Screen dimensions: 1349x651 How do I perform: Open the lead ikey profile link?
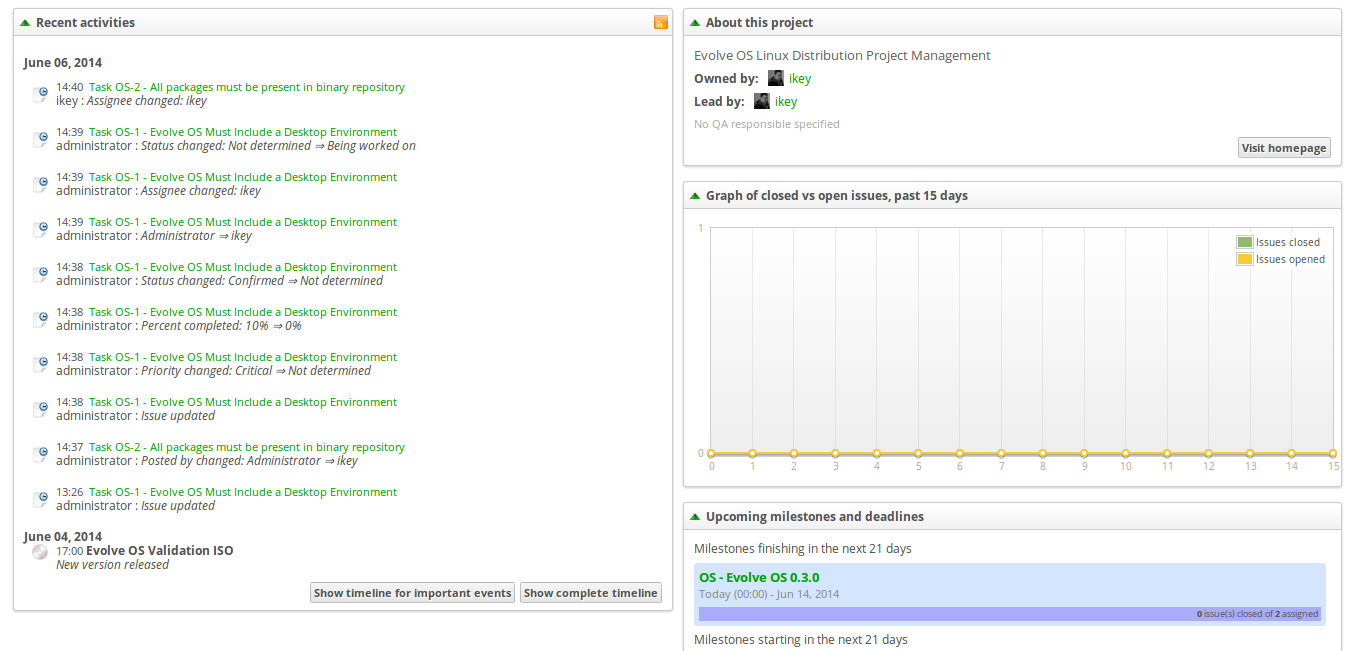(786, 101)
